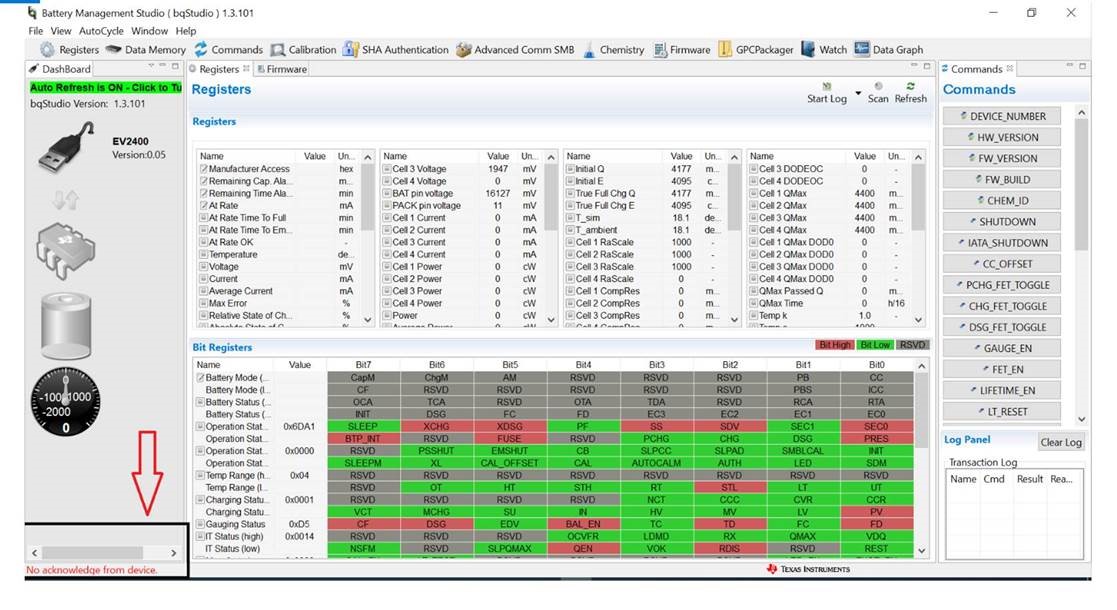Toggle the Initial Q checkbox
Image resolution: width=1117 pixels, height=610 pixels.
point(570,169)
